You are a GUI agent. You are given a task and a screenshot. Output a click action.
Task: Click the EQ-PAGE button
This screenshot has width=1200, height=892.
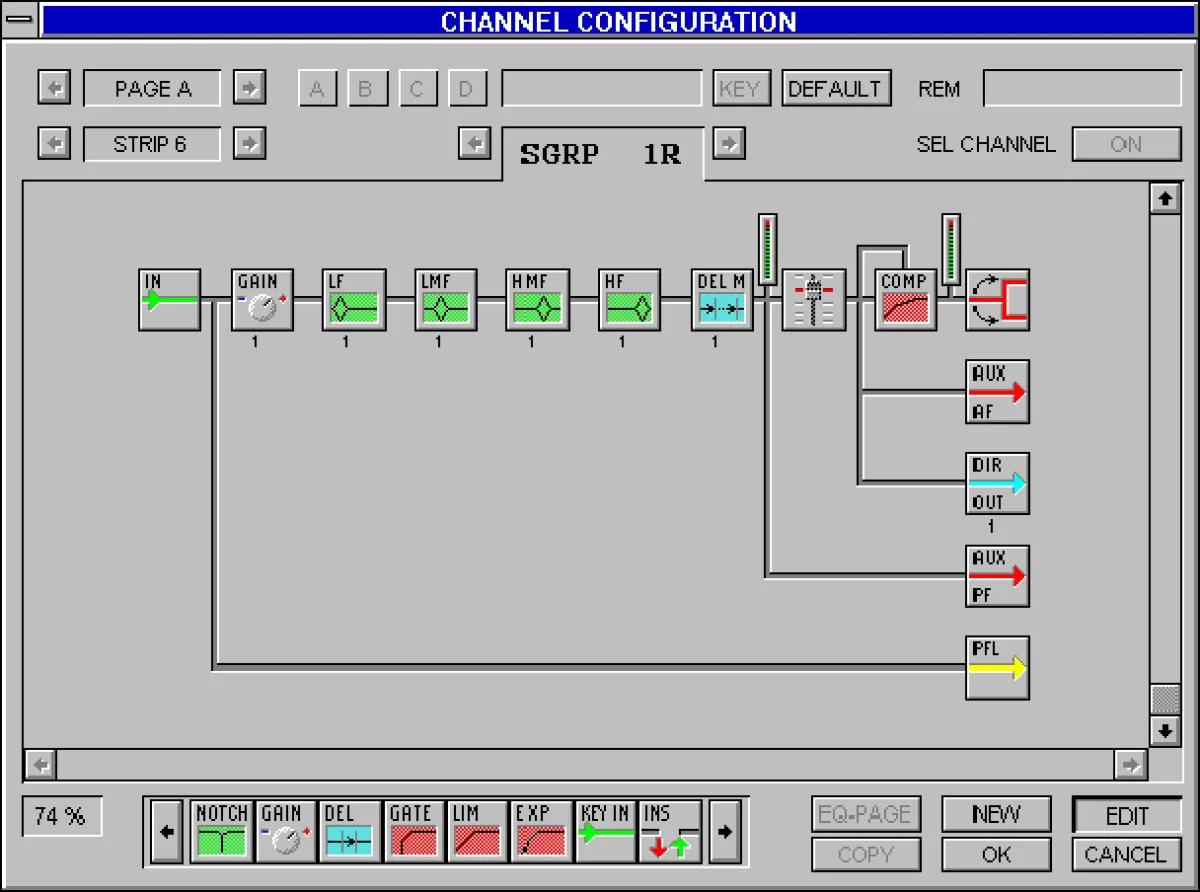pyautogui.click(x=866, y=815)
